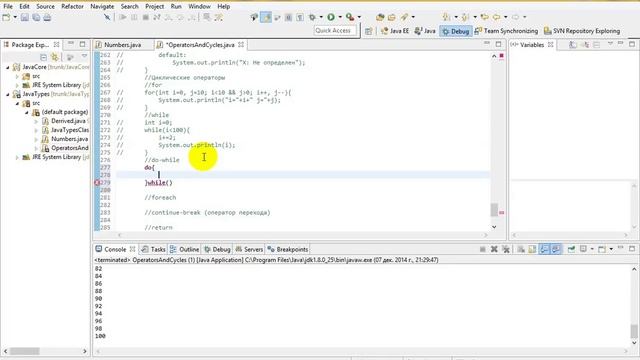Click the editor vertical scrollbar thumb

click(x=494, y=209)
